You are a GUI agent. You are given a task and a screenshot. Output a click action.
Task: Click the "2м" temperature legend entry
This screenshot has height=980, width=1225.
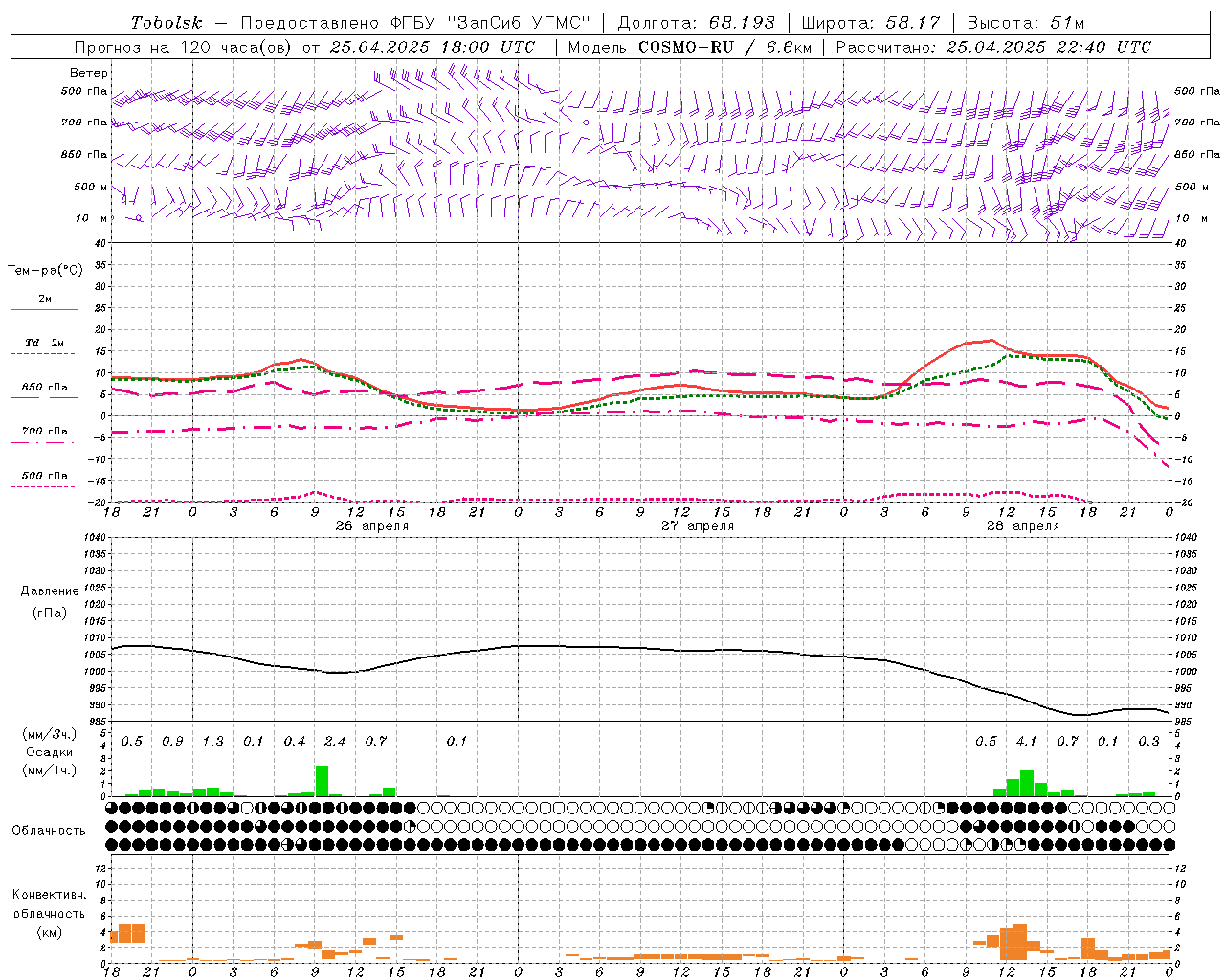pyautogui.click(x=45, y=300)
